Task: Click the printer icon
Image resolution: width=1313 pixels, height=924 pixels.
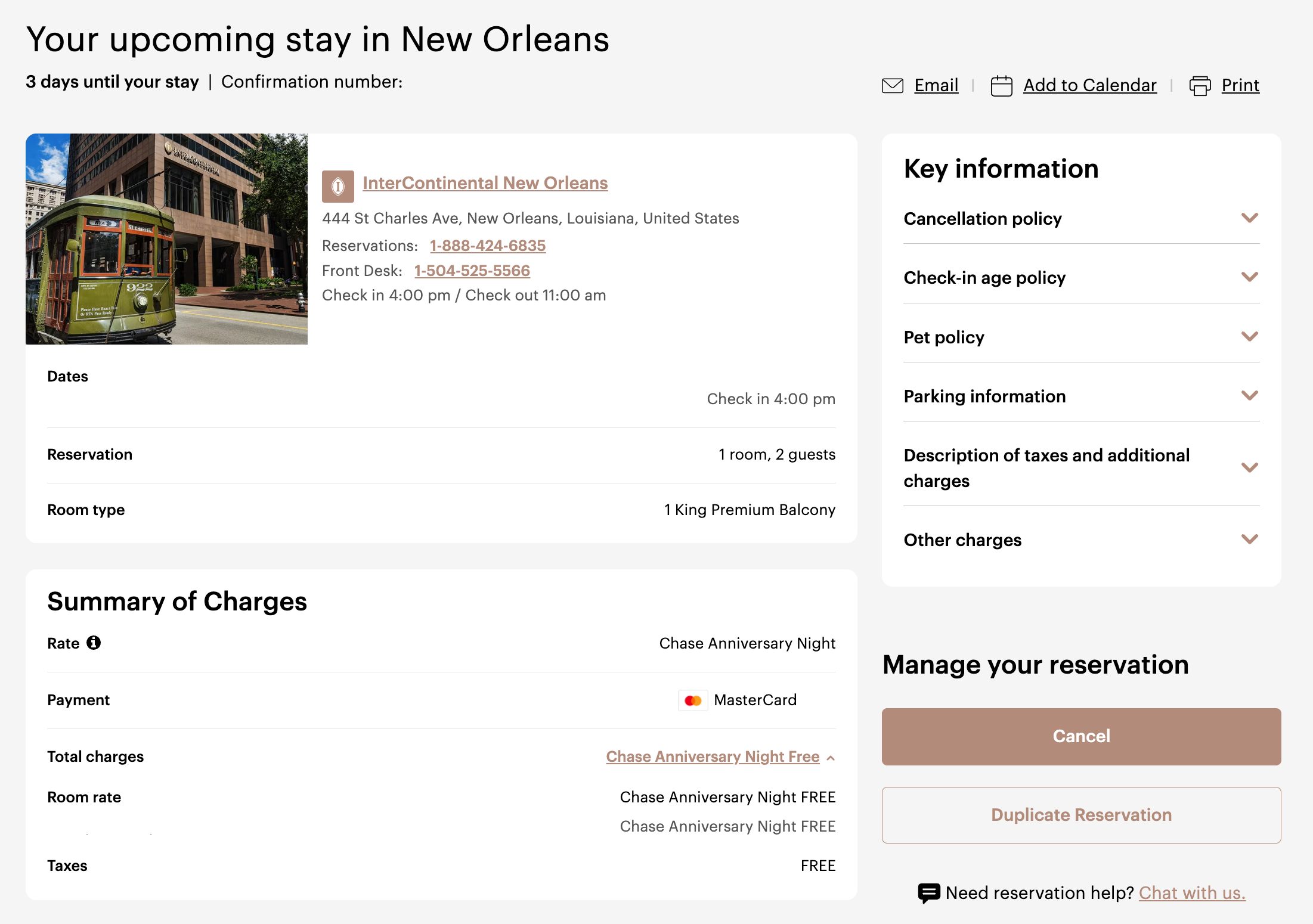Action: coord(1200,86)
